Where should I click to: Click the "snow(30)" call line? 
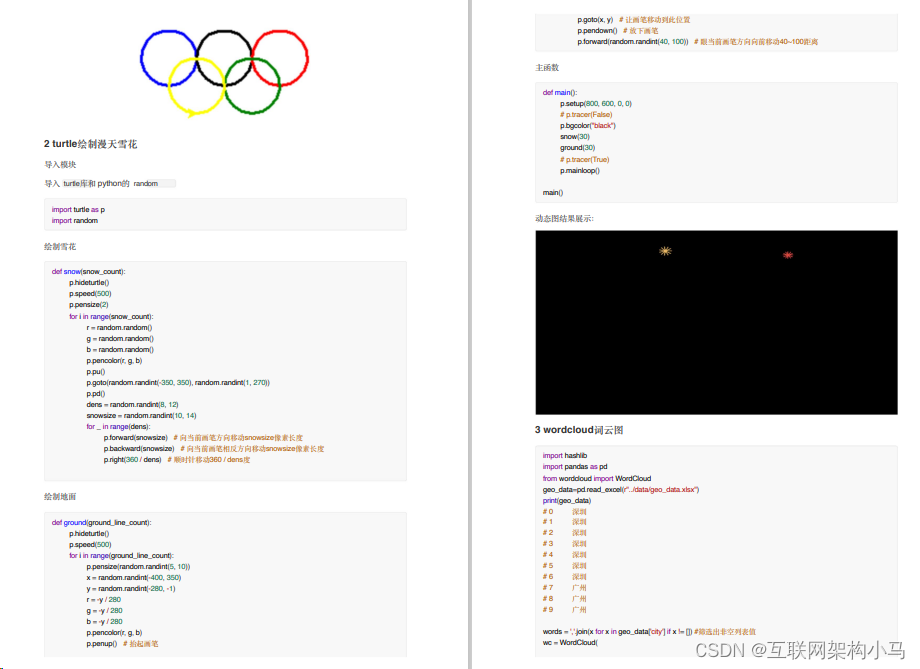pyautogui.click(x=574, y=137)
